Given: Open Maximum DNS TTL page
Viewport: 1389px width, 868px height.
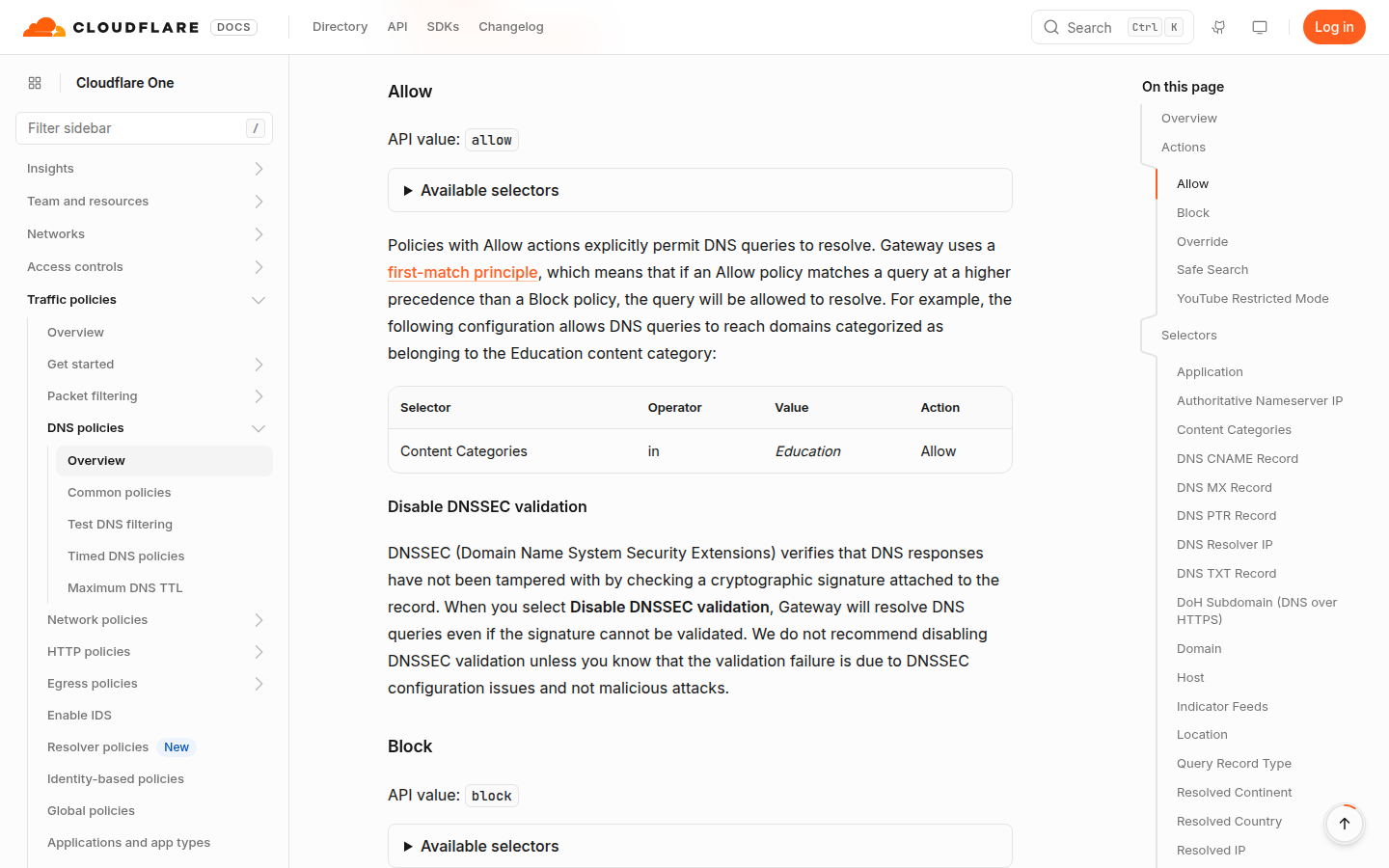Looking at the screenshot, I should click(124, 588).
